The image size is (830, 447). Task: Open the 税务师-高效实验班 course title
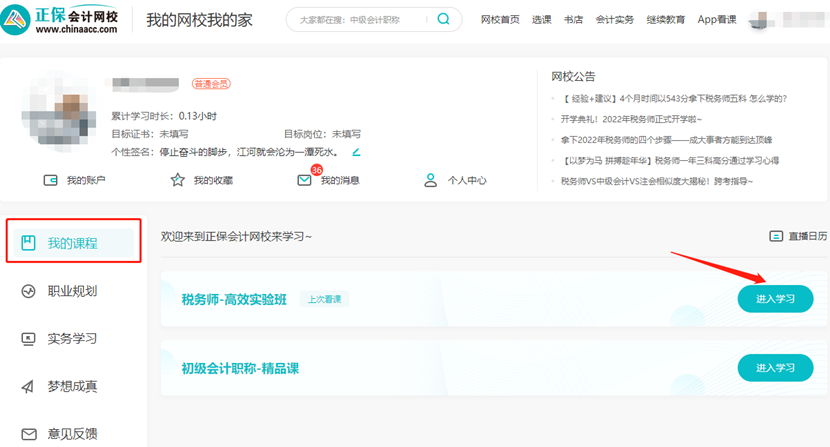coord(234,300)
